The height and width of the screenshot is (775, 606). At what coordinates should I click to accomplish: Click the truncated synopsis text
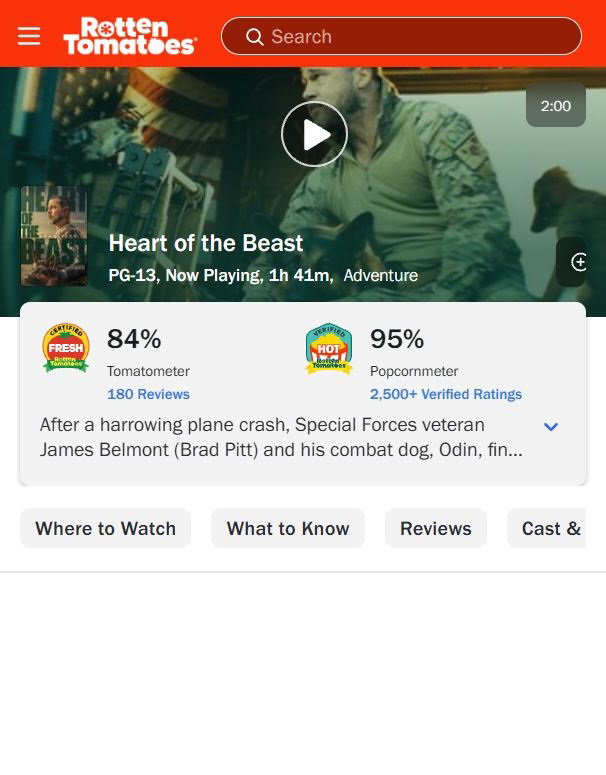pos(281,437)
